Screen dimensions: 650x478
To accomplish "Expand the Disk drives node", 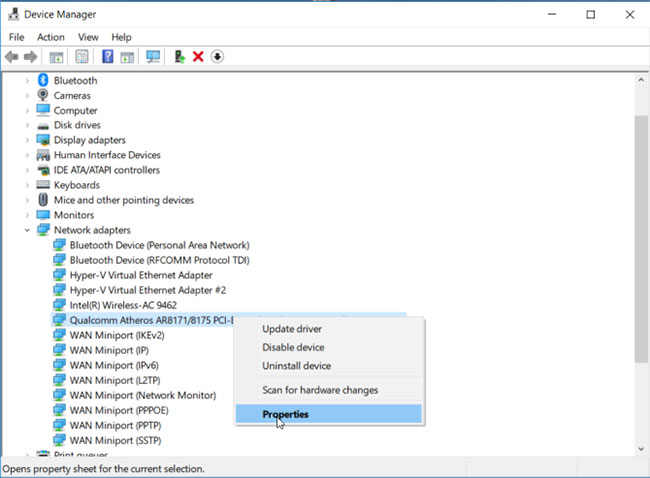I will click(27, 125).
